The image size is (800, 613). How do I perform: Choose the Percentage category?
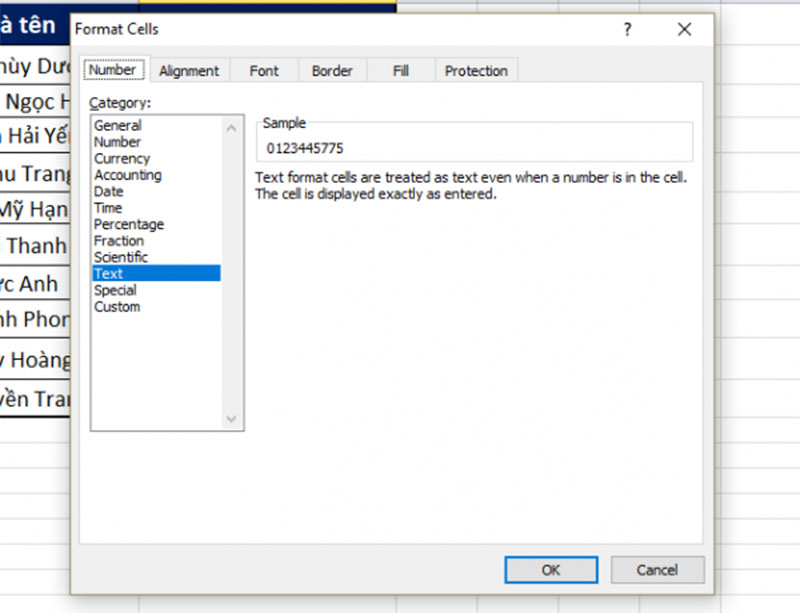pyautogui.click(x=129, y=225)
